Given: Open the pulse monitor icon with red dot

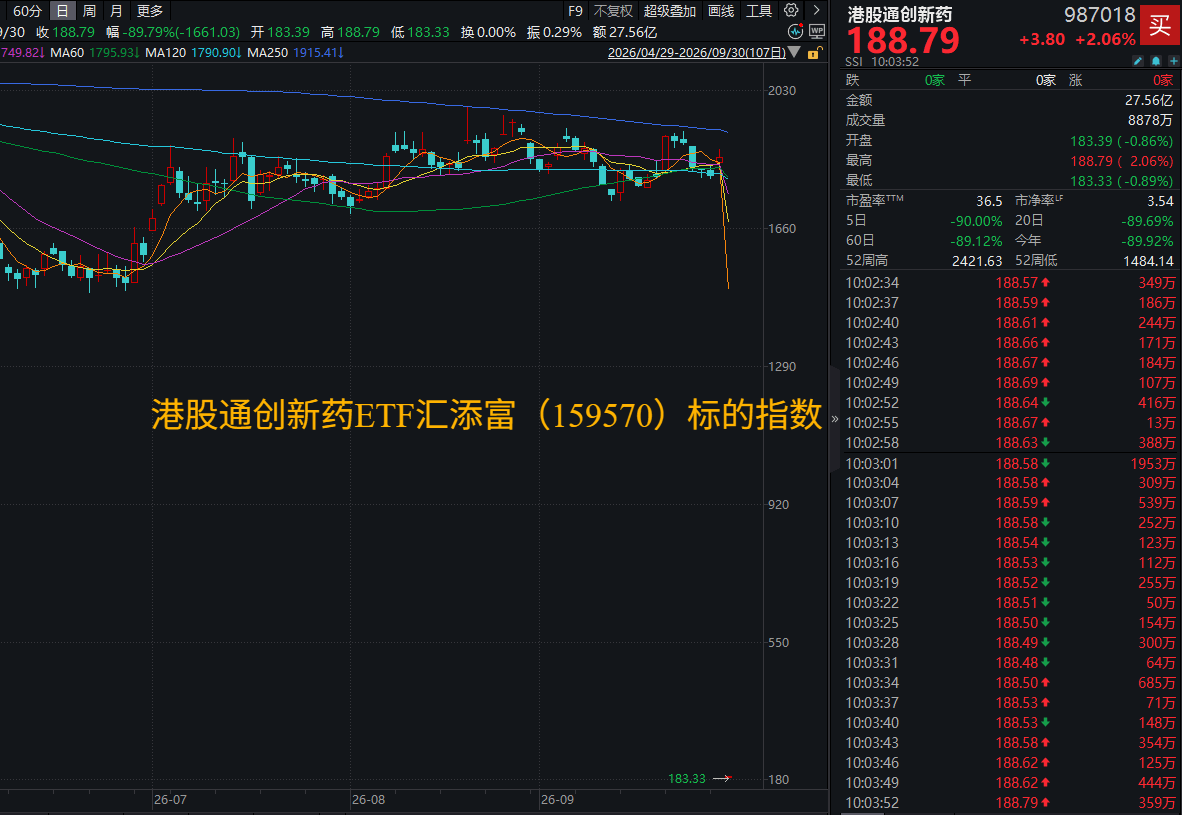Looking at the screenshot, I should tap(795, 32).
